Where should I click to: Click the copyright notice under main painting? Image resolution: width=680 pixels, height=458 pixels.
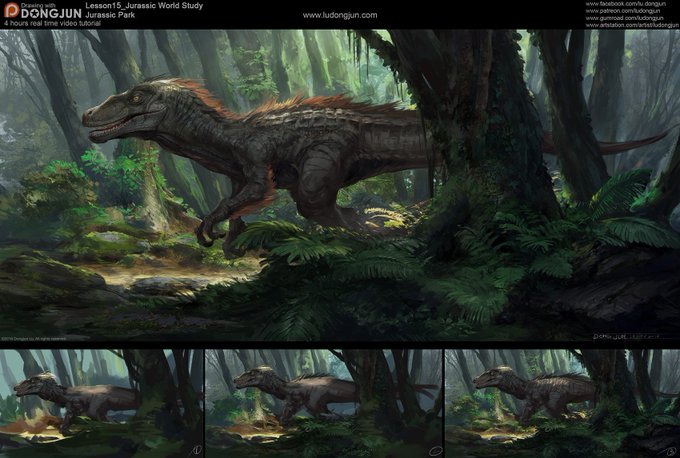click(34, 339)
